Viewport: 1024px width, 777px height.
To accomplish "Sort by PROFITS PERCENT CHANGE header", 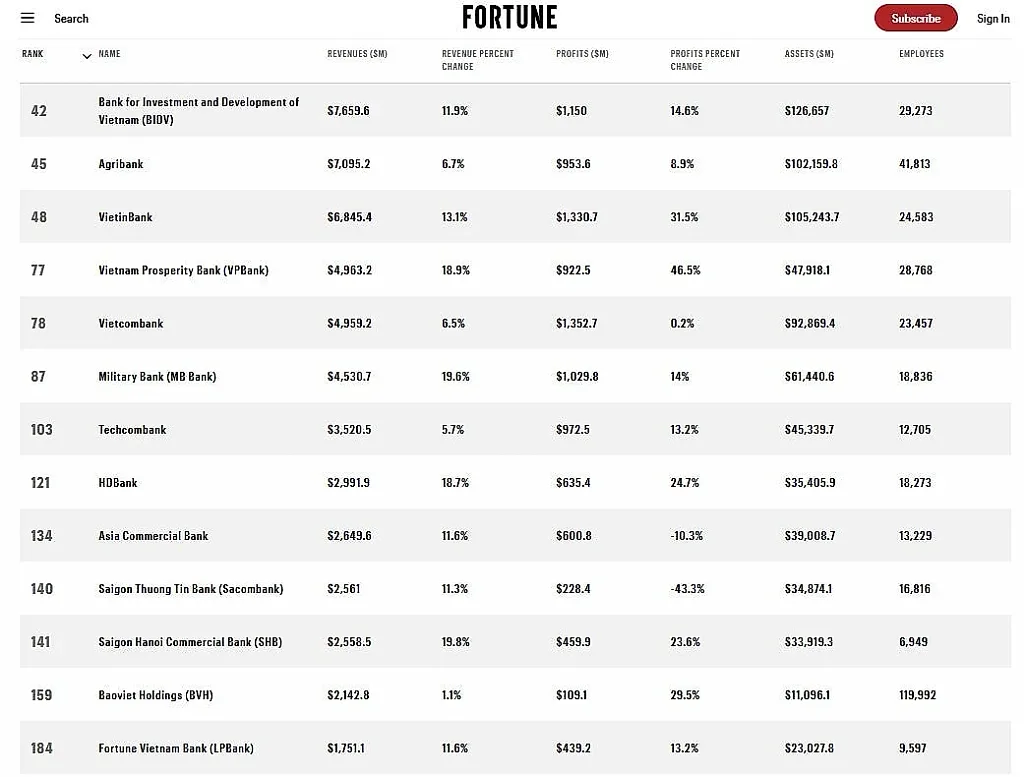I will click(x=705, y=60).
